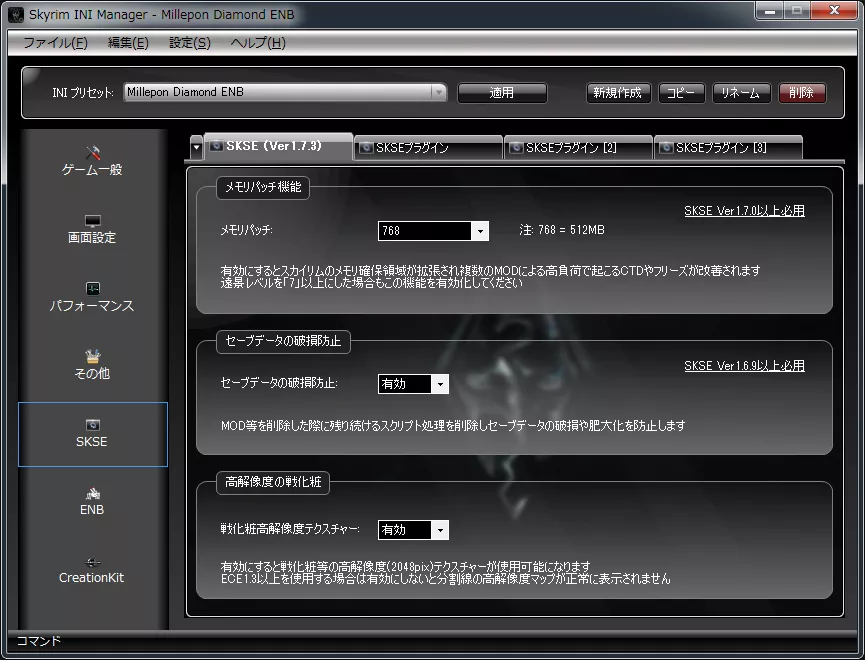Click the メモリパッチ機能 group title
Viewport: 865px width, 660px height.
(x=263, y=187)
